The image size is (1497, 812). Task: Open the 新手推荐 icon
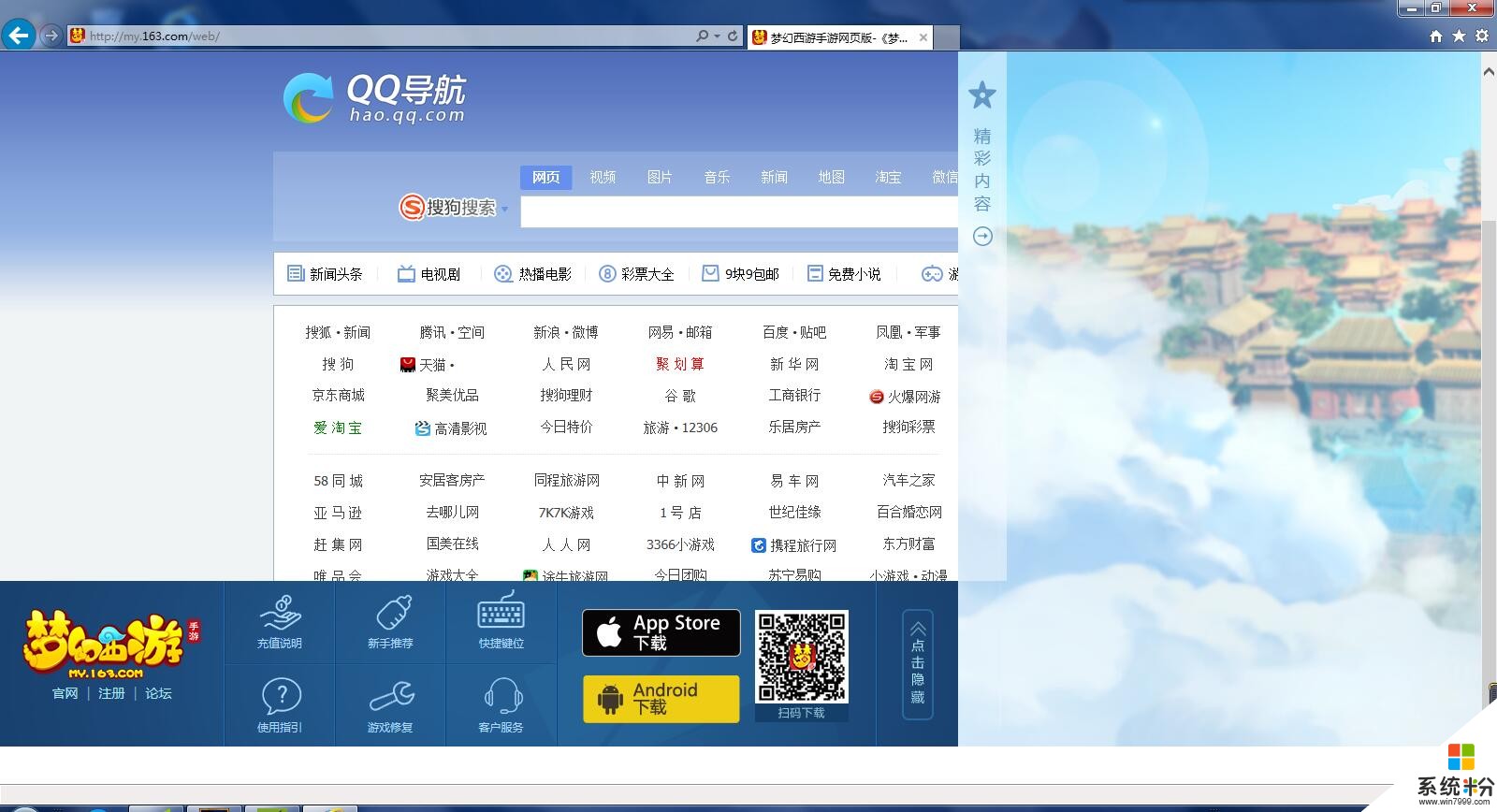click(390, 622)
